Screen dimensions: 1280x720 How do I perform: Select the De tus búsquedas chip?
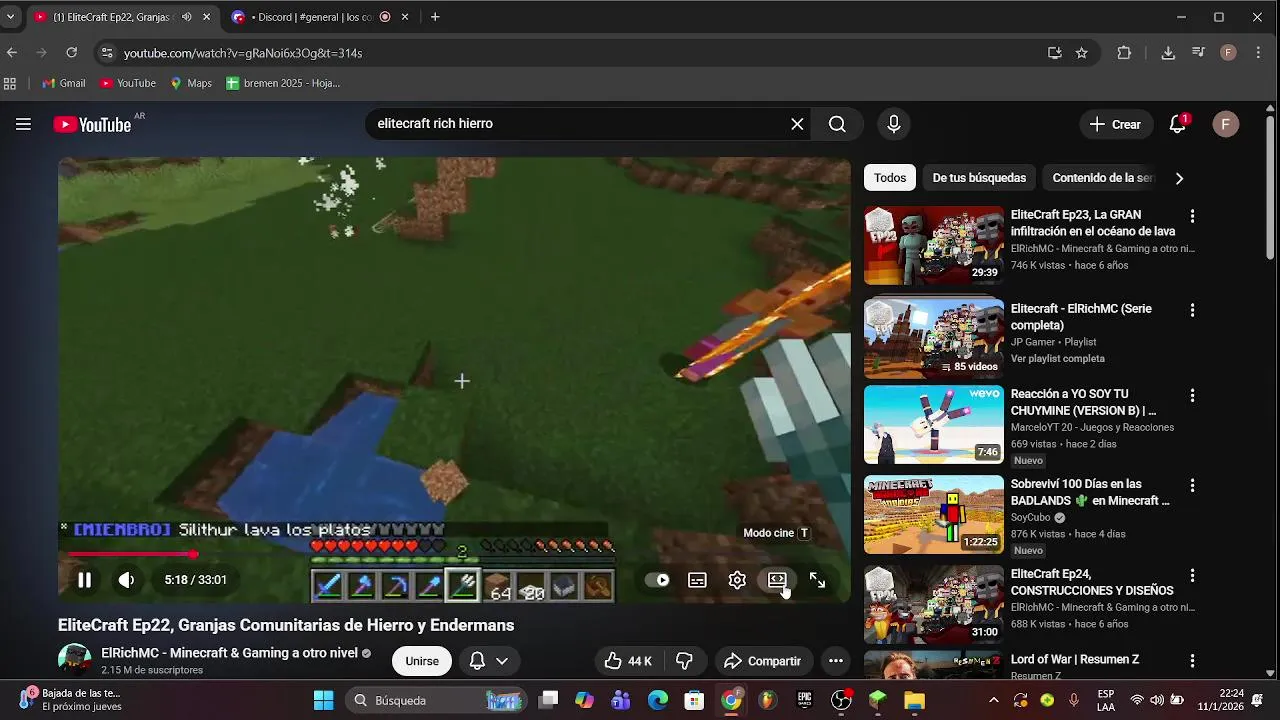979,178
